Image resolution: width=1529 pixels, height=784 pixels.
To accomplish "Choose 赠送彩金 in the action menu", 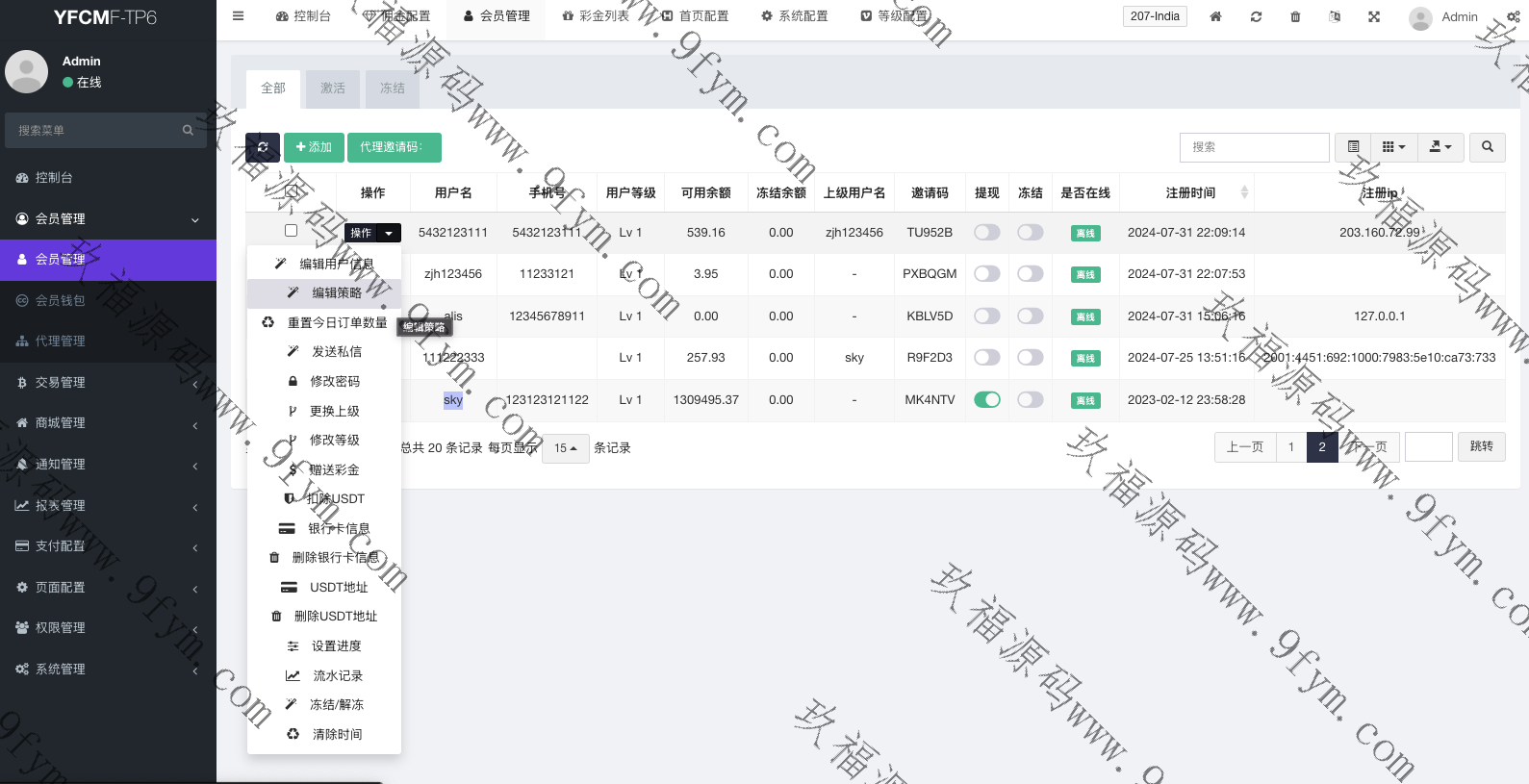I will (x=334, y=469).
